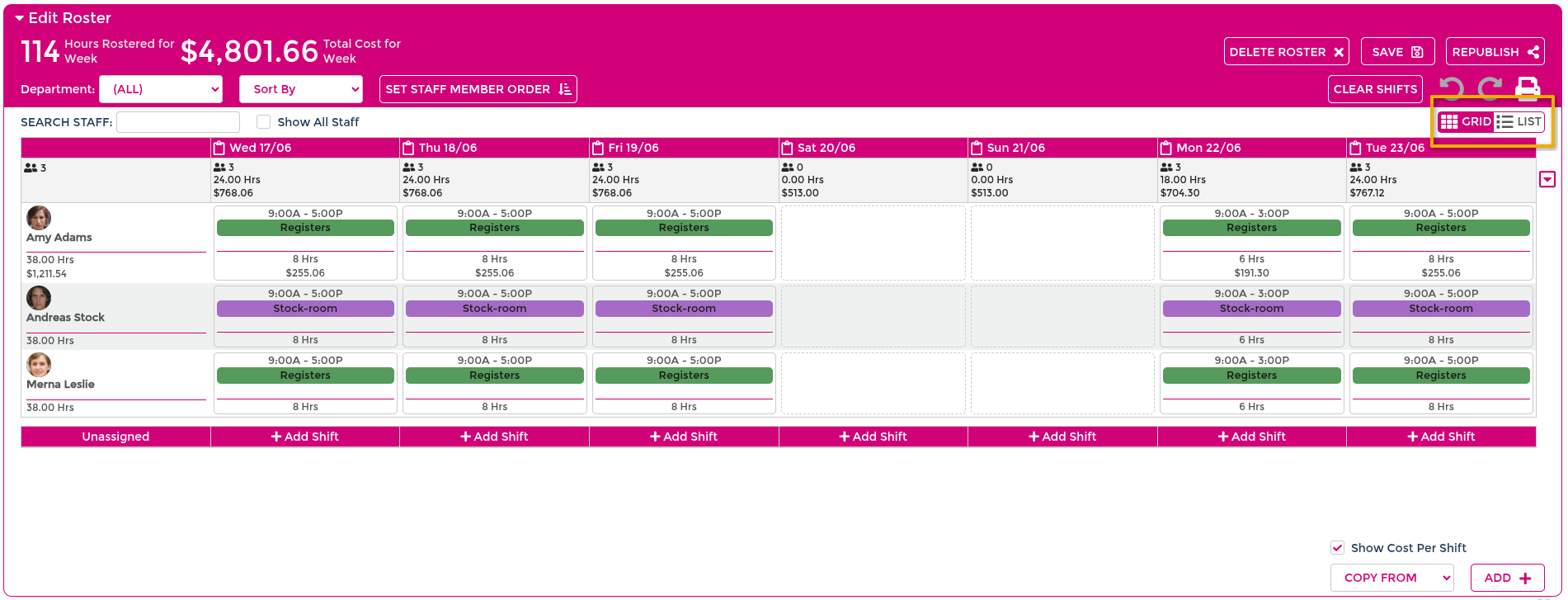Clear all shifts
1568x600 pixels.
(1375, 89)
